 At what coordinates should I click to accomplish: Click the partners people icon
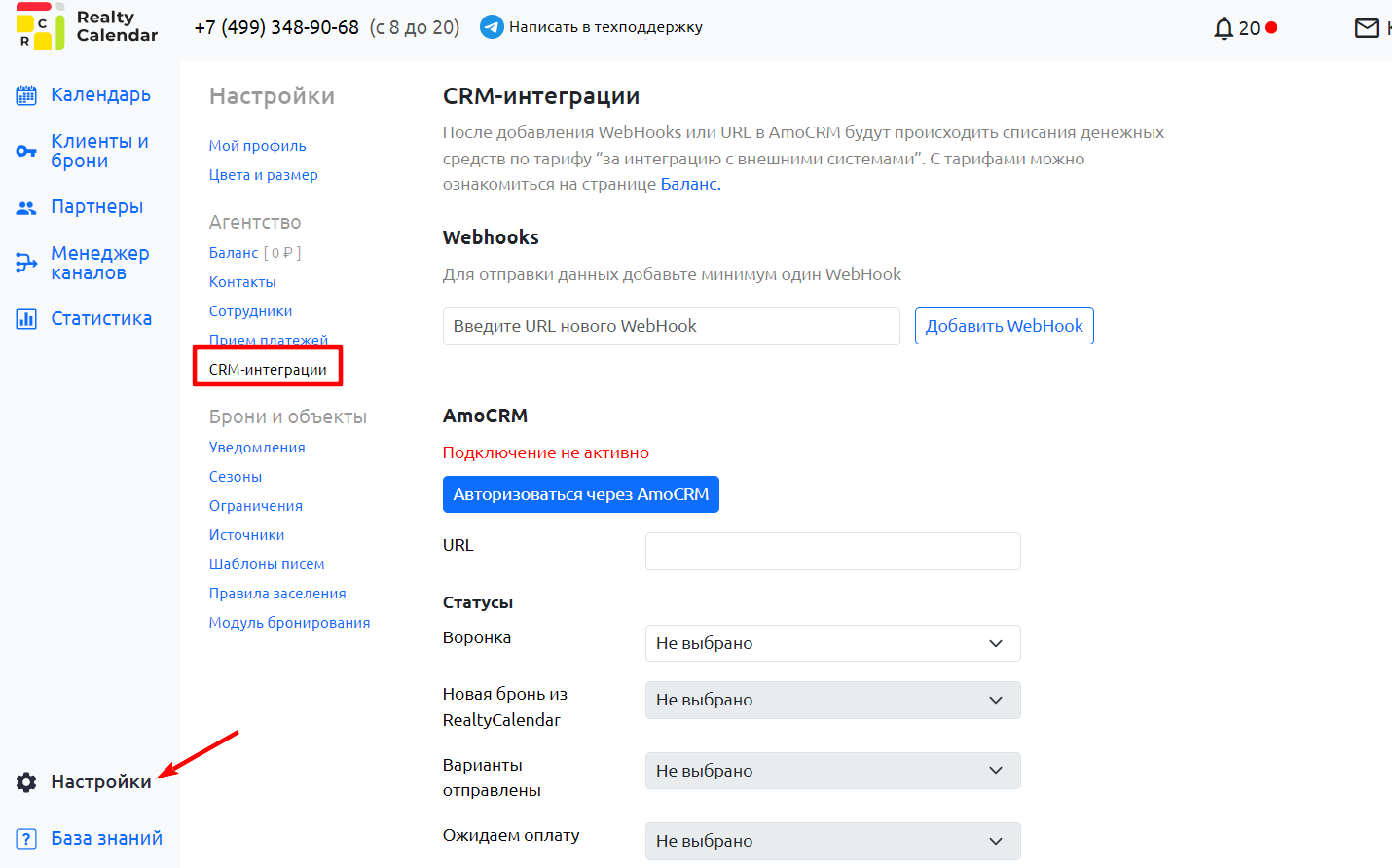click(26, 207)
